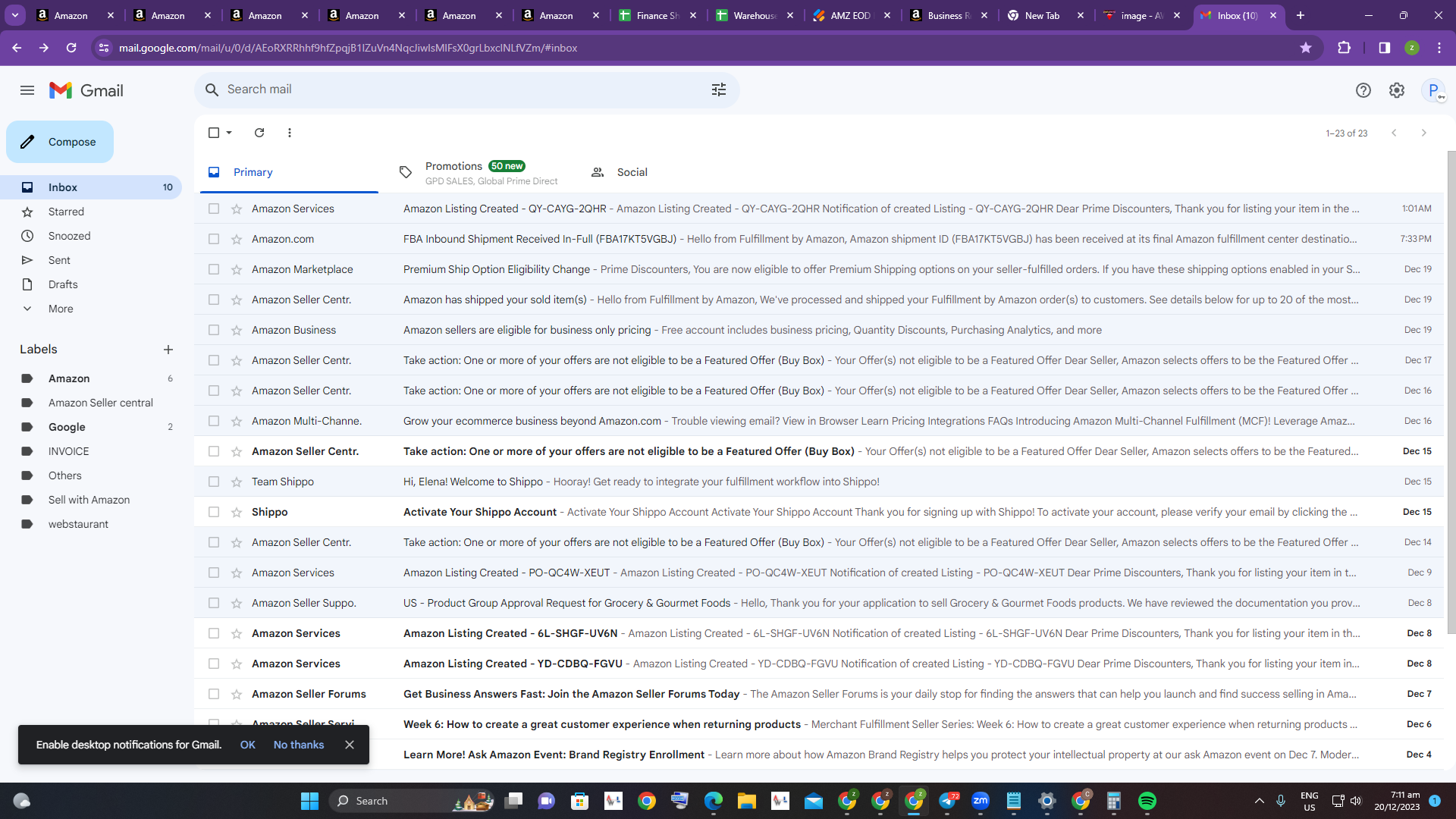Open 'Week 6: How to create a great customer experience' email
The width and height of the screenshot is (1456, 819).
coord(819,724)
